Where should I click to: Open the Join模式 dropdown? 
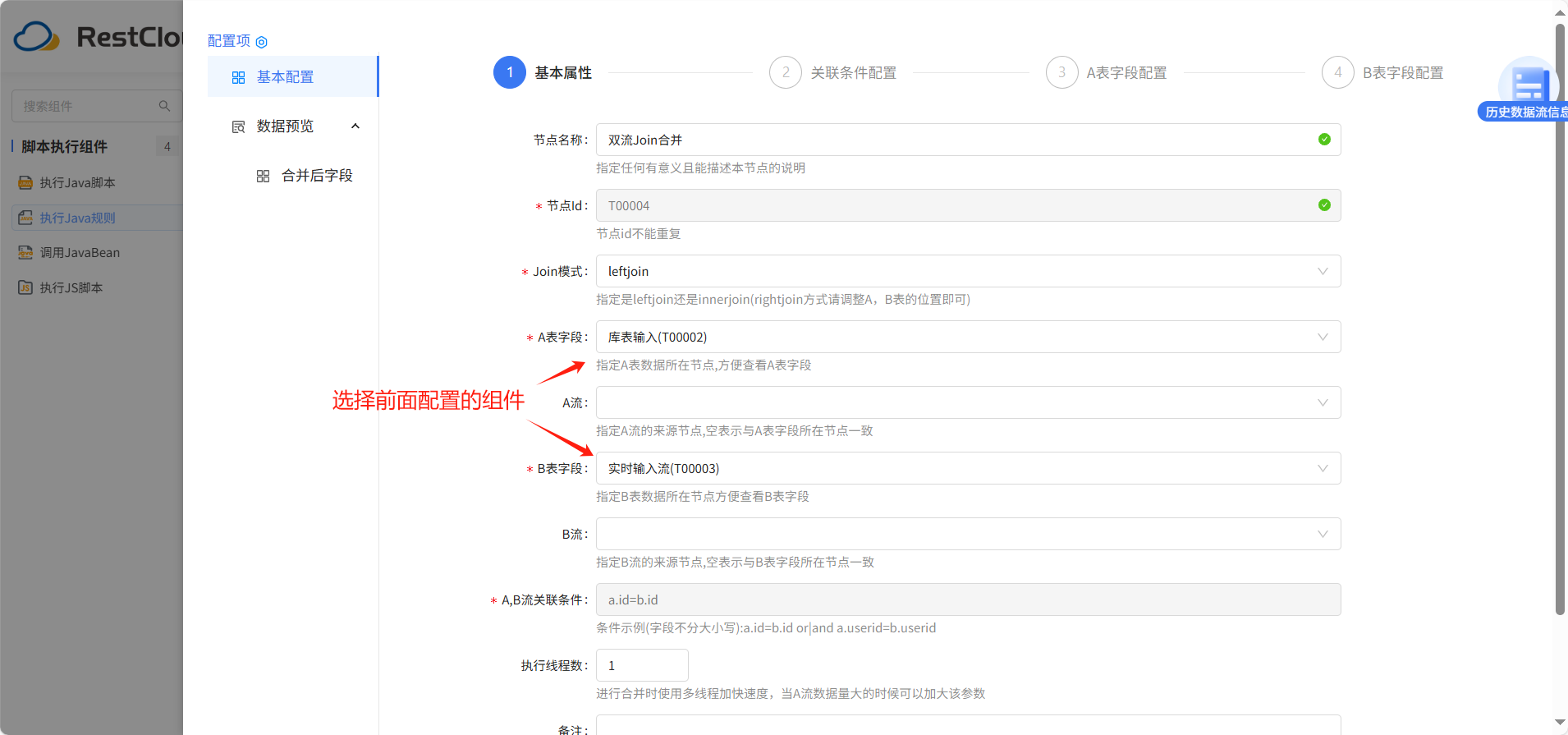pyautogui.click(x=969, y=271)
